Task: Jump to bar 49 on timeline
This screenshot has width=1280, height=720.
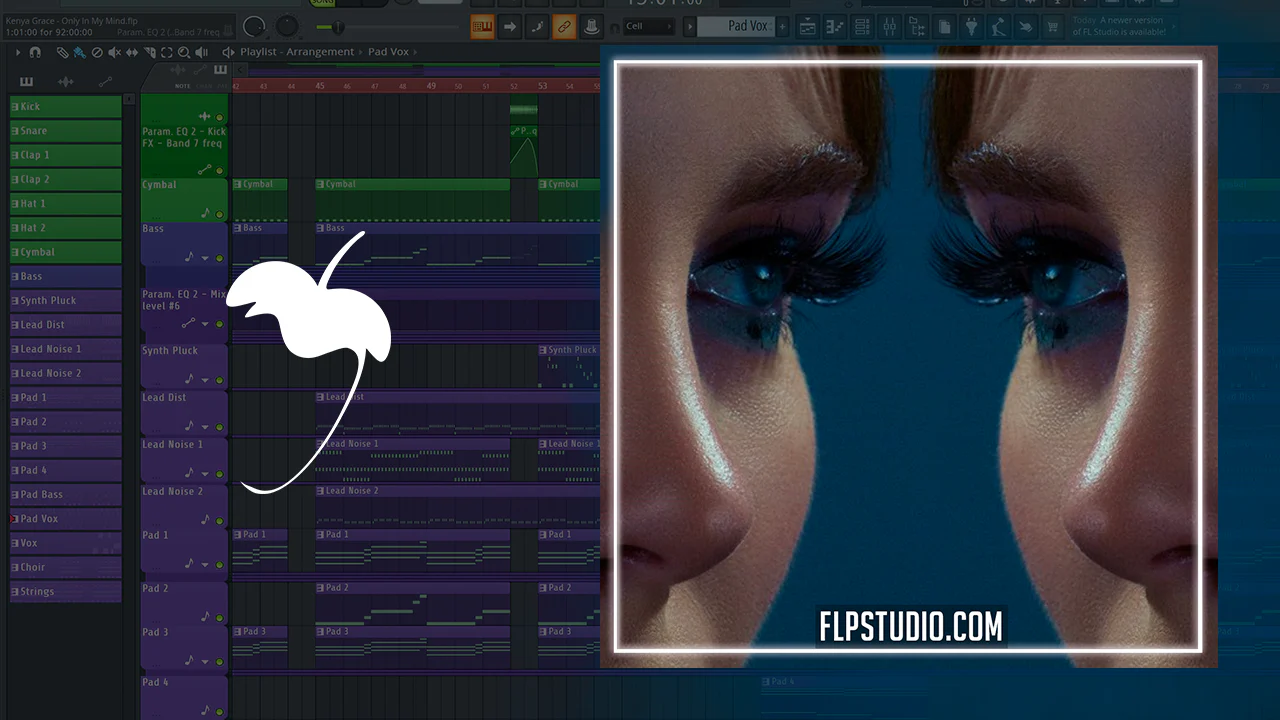Action: click(431, 86)
